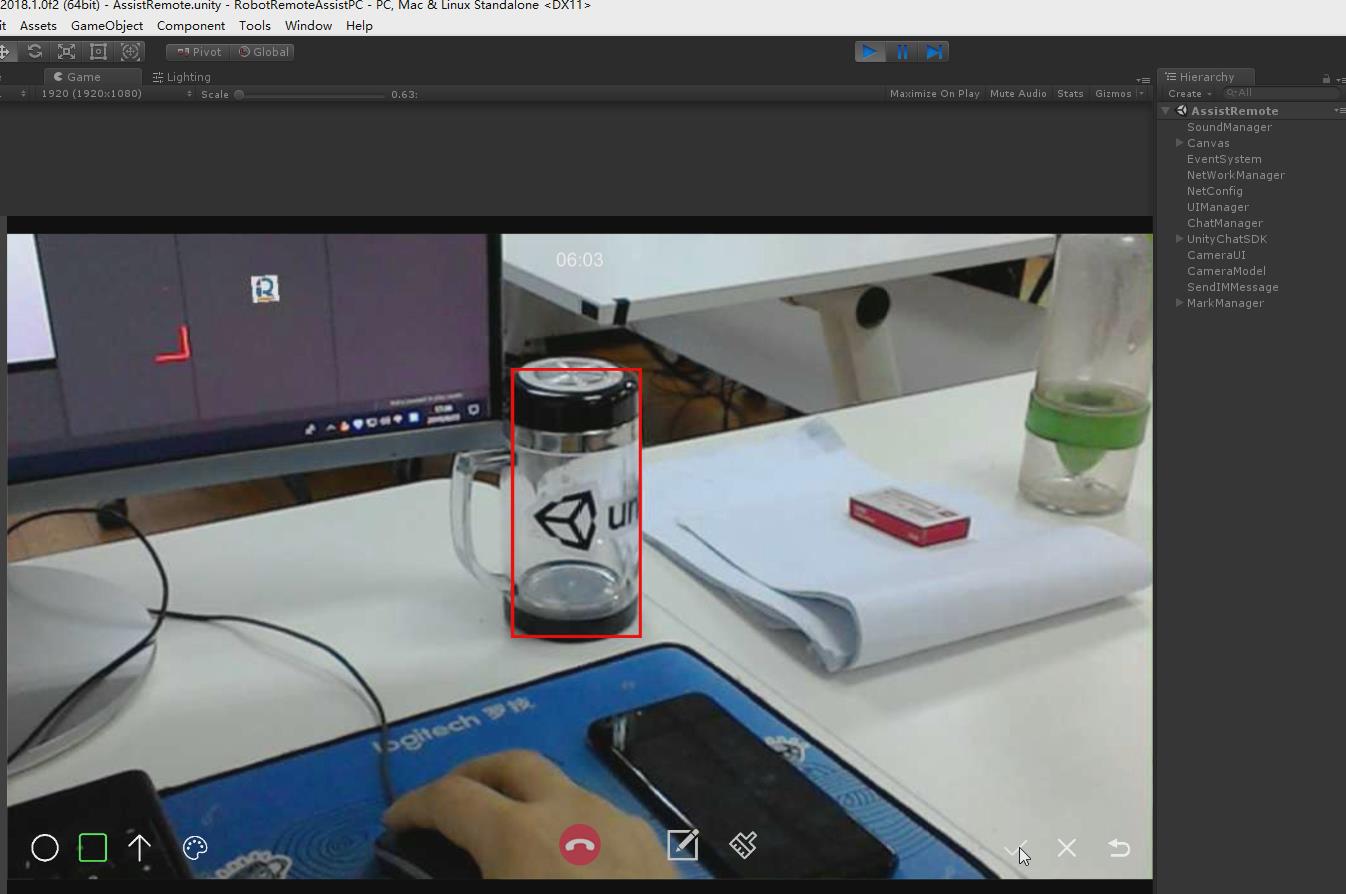Collapse the AssistRemote scene tree
Screen dimensions: 1346x894
tap(1166, 111)
